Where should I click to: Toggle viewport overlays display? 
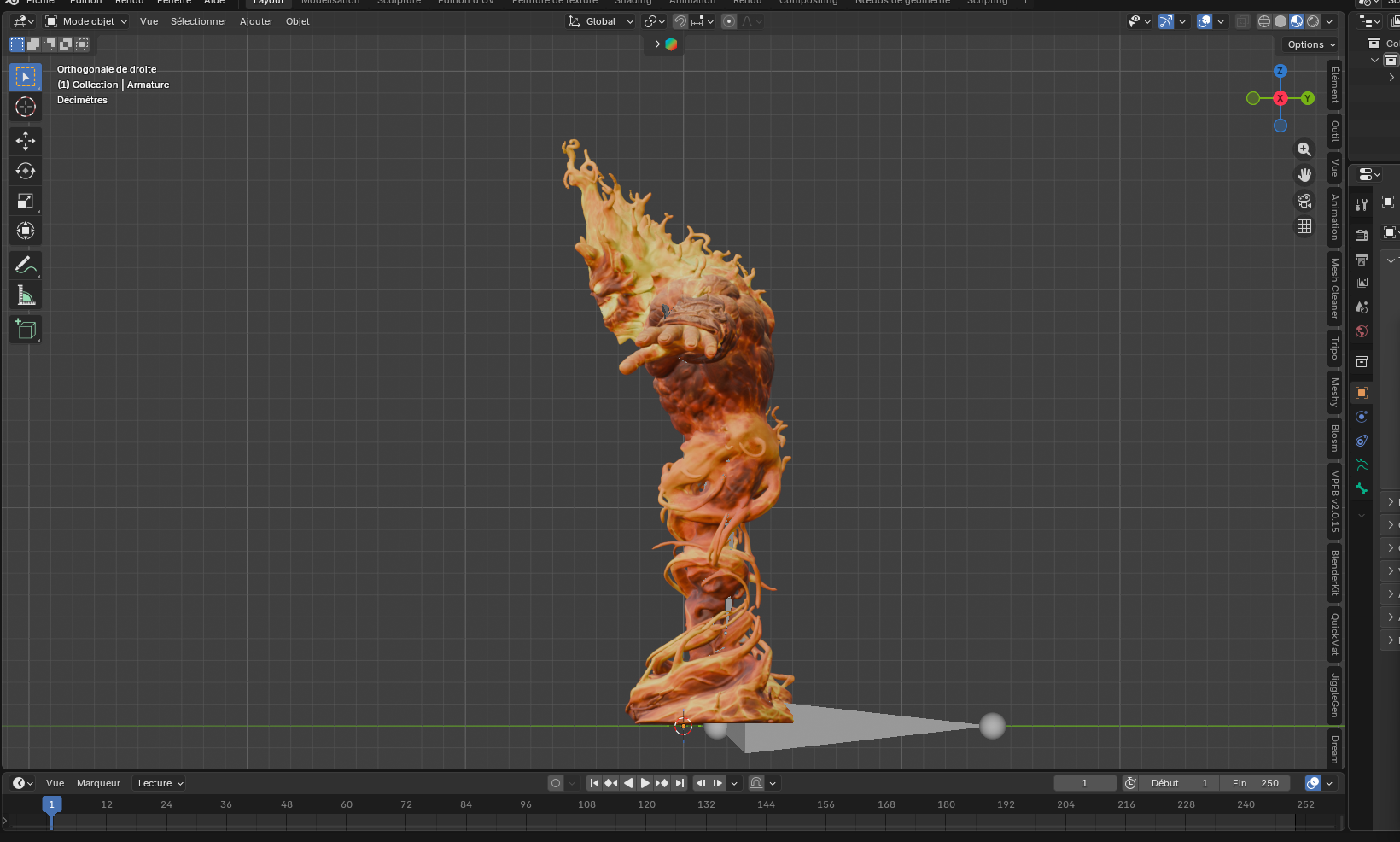tap(1205, 21)
